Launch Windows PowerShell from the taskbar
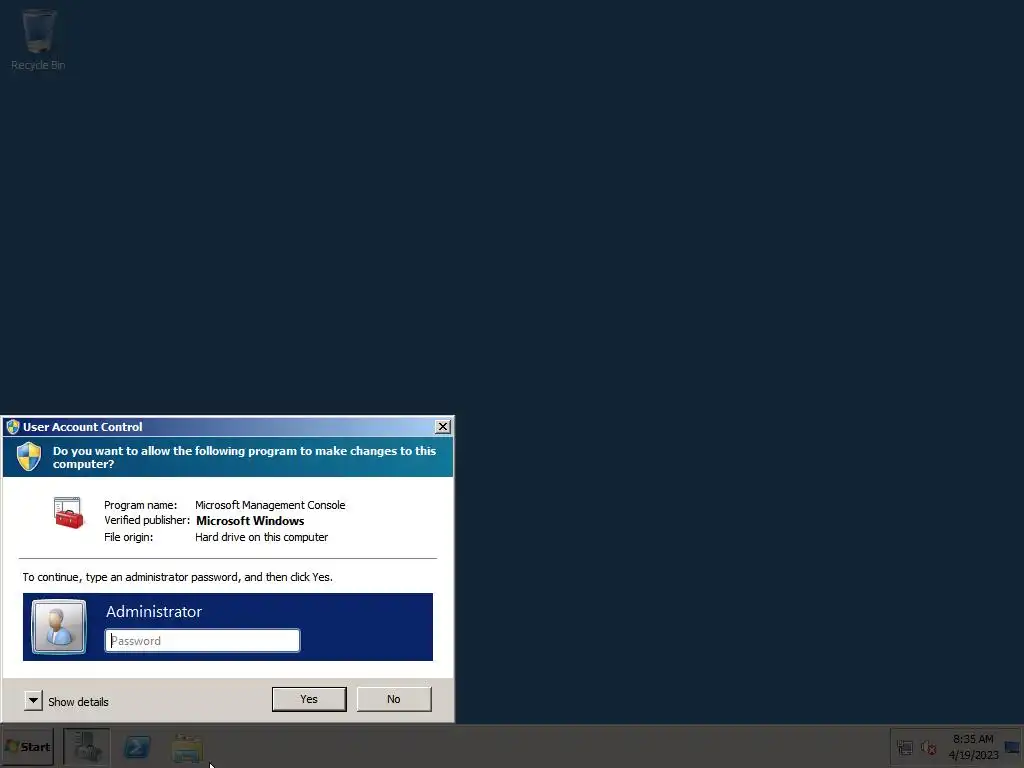This screenshot has width=1024, height=768. (x=137, y=746)
